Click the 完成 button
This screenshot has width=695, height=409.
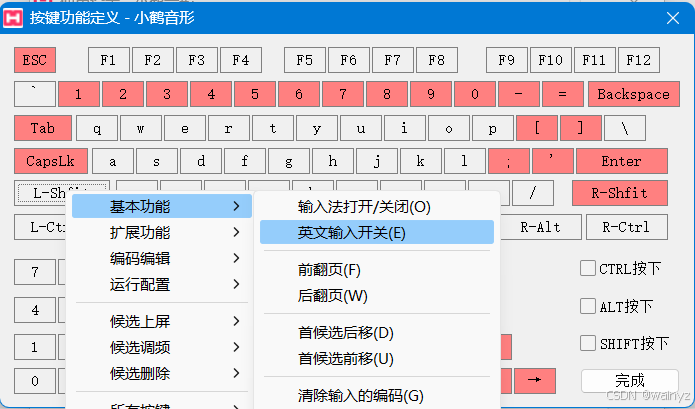click(x=629, y=381)
